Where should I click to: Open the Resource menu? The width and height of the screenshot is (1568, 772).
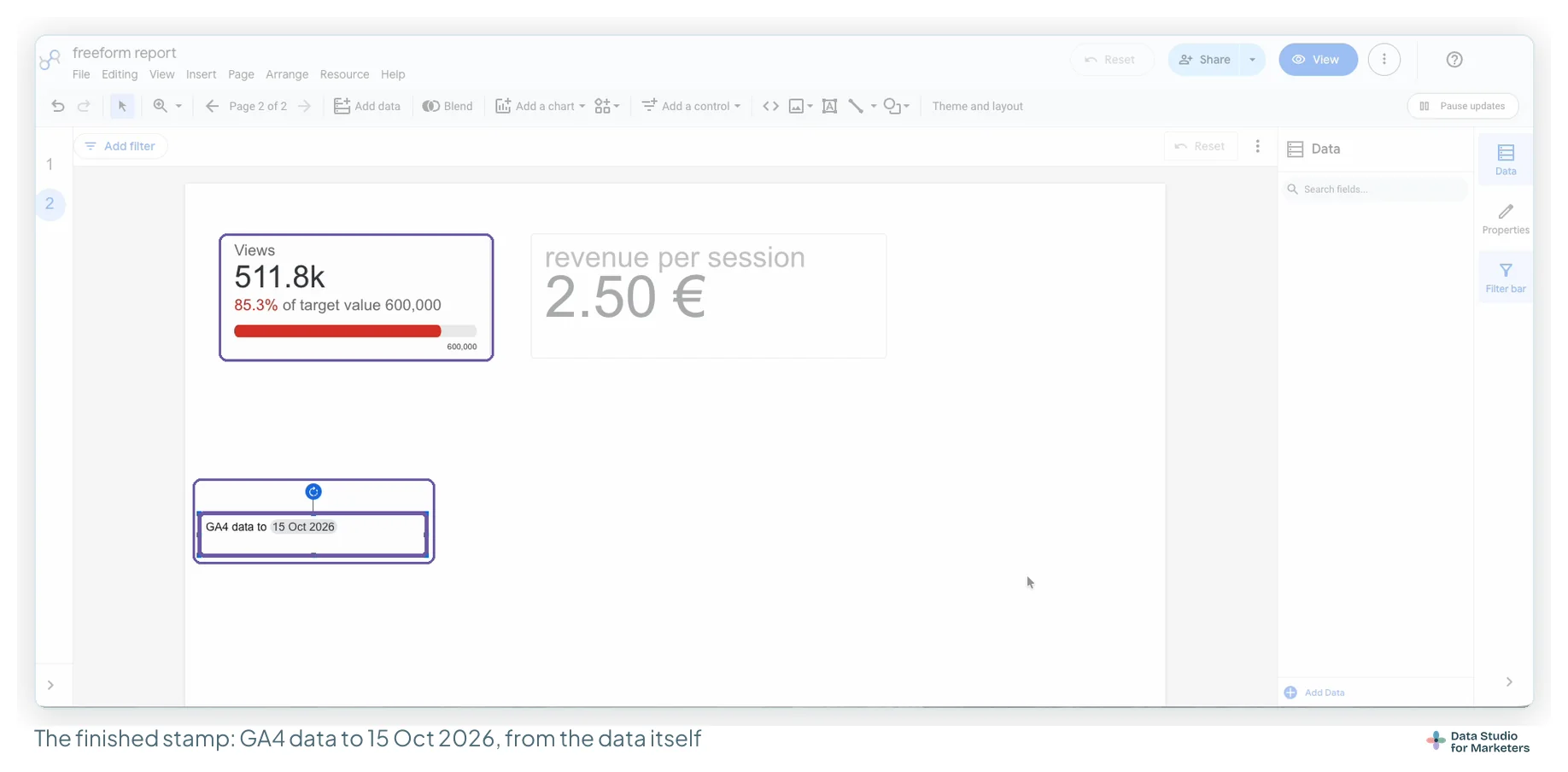pyautogui.click(x=344, y=74)
